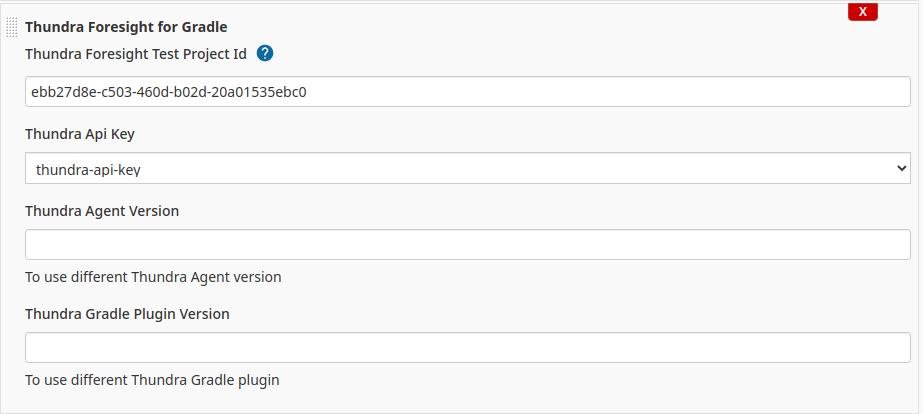
Task: Focus the Test Project Id input field
Action: tap(467, 91)
